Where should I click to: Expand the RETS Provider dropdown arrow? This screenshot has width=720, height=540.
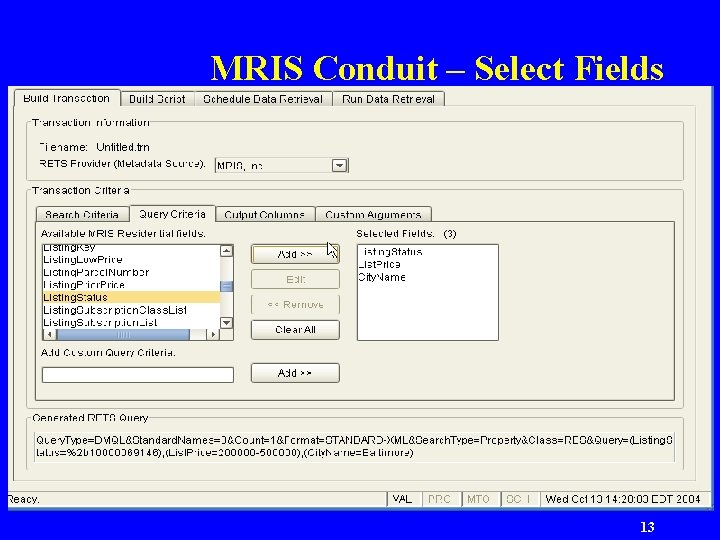coord(339,165)
